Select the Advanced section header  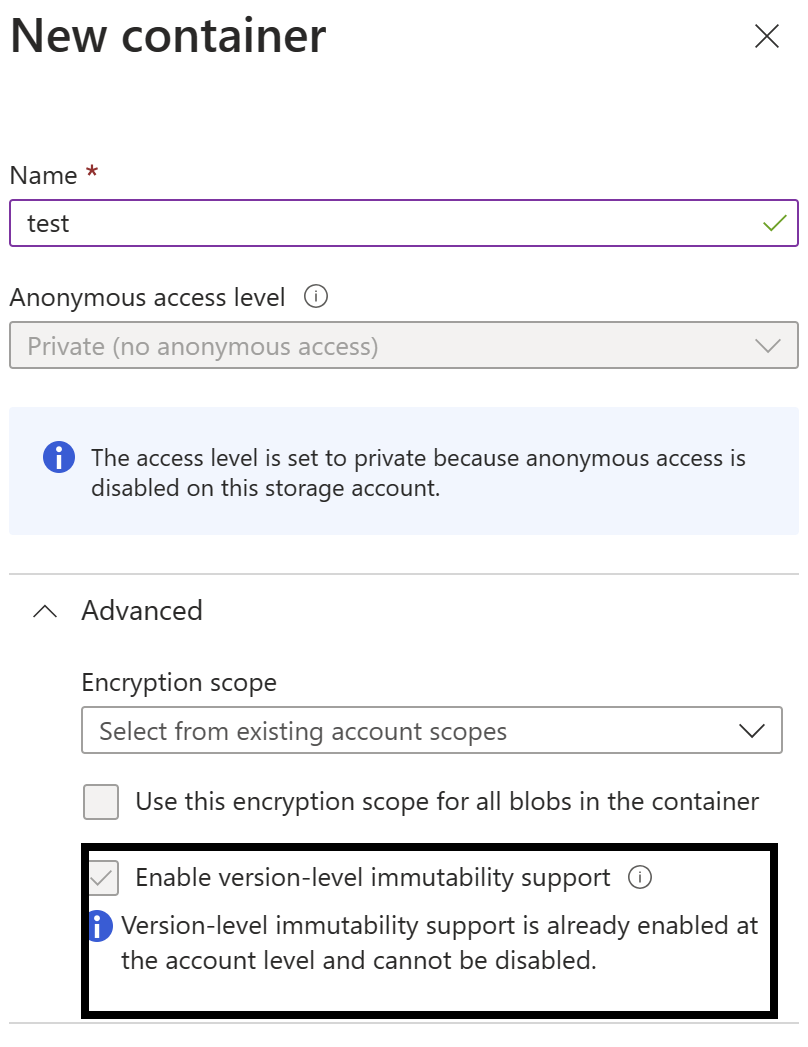(142, 610)
